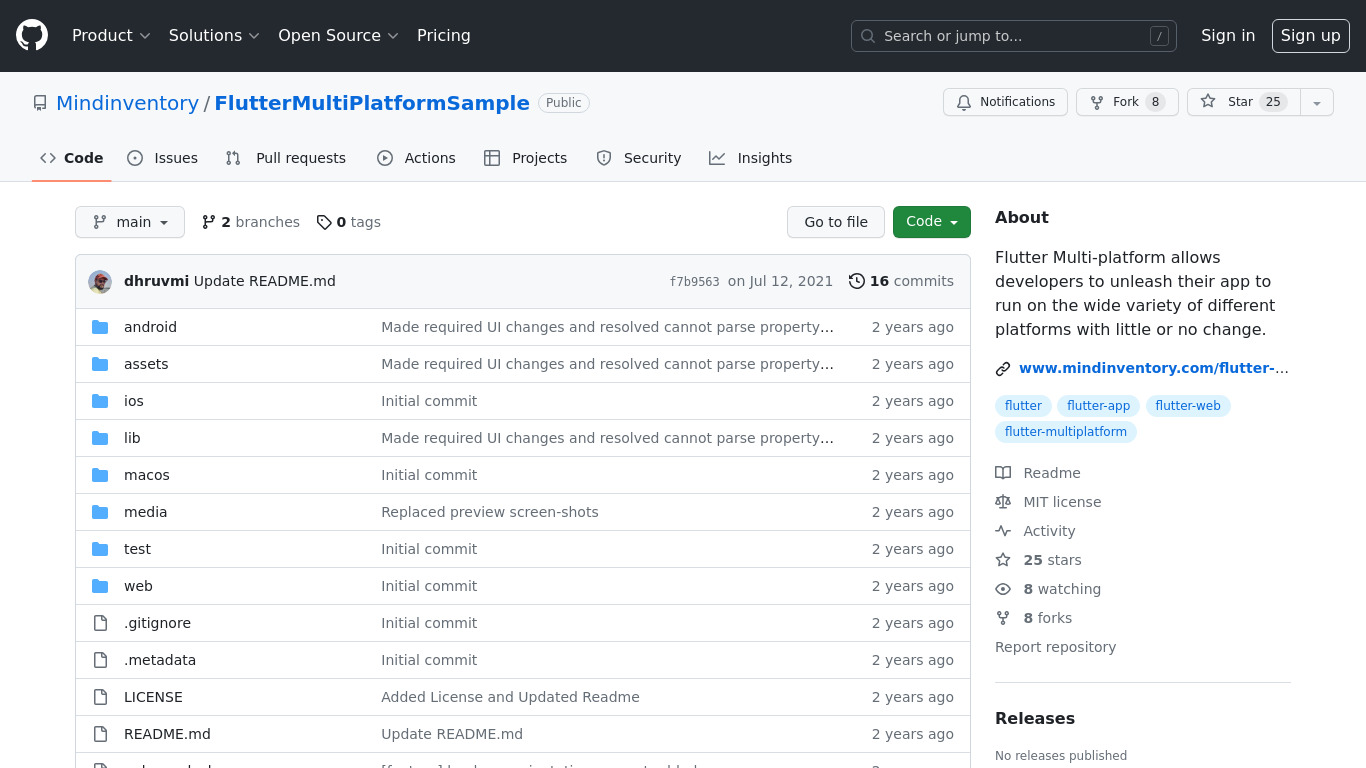This screenshot has width=1366, height=768.
Task: Expand the Solutions menu
Action: pyautogui.click(x=214, y=36)
